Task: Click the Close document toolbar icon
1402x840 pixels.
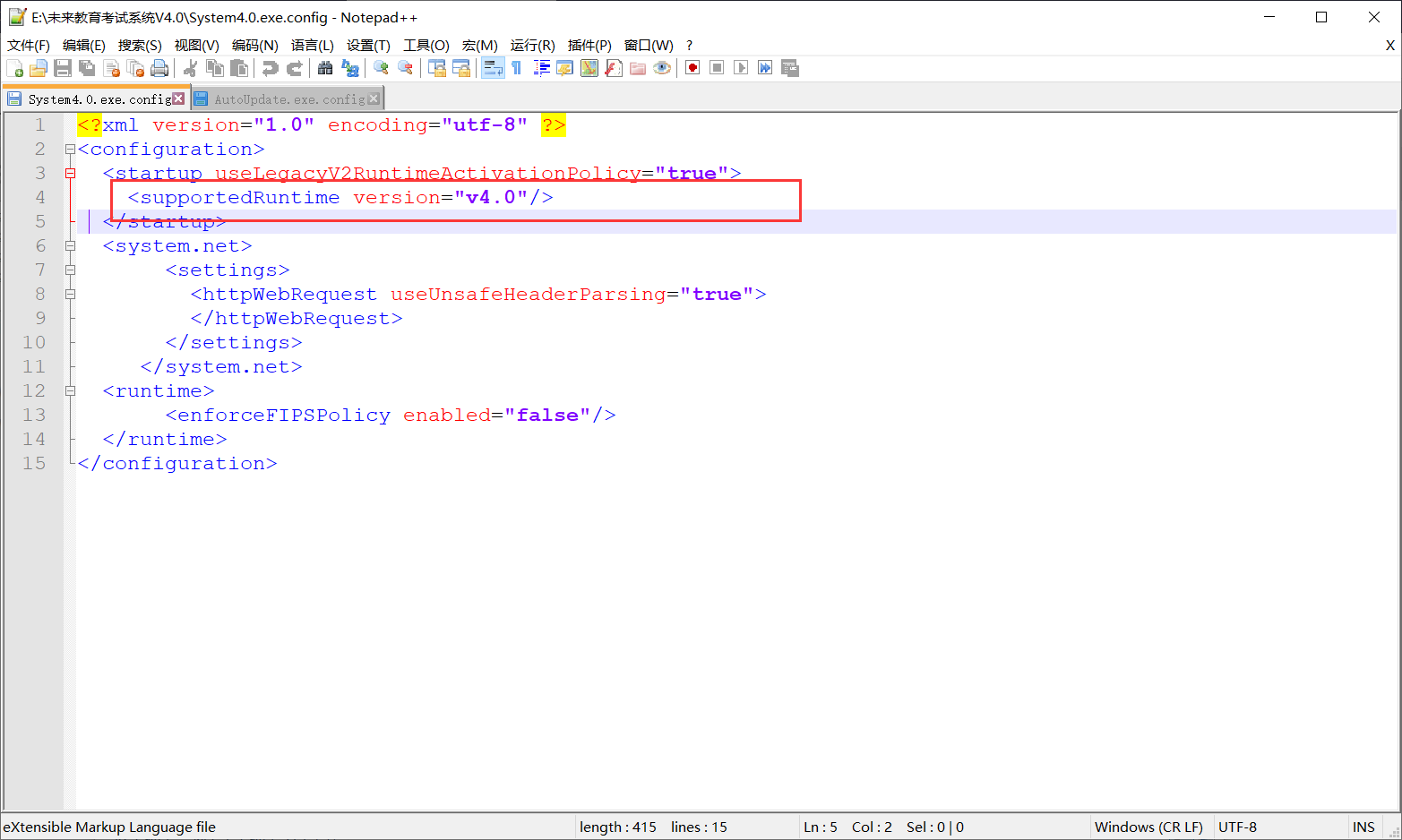Action: (x=111, y=68)
